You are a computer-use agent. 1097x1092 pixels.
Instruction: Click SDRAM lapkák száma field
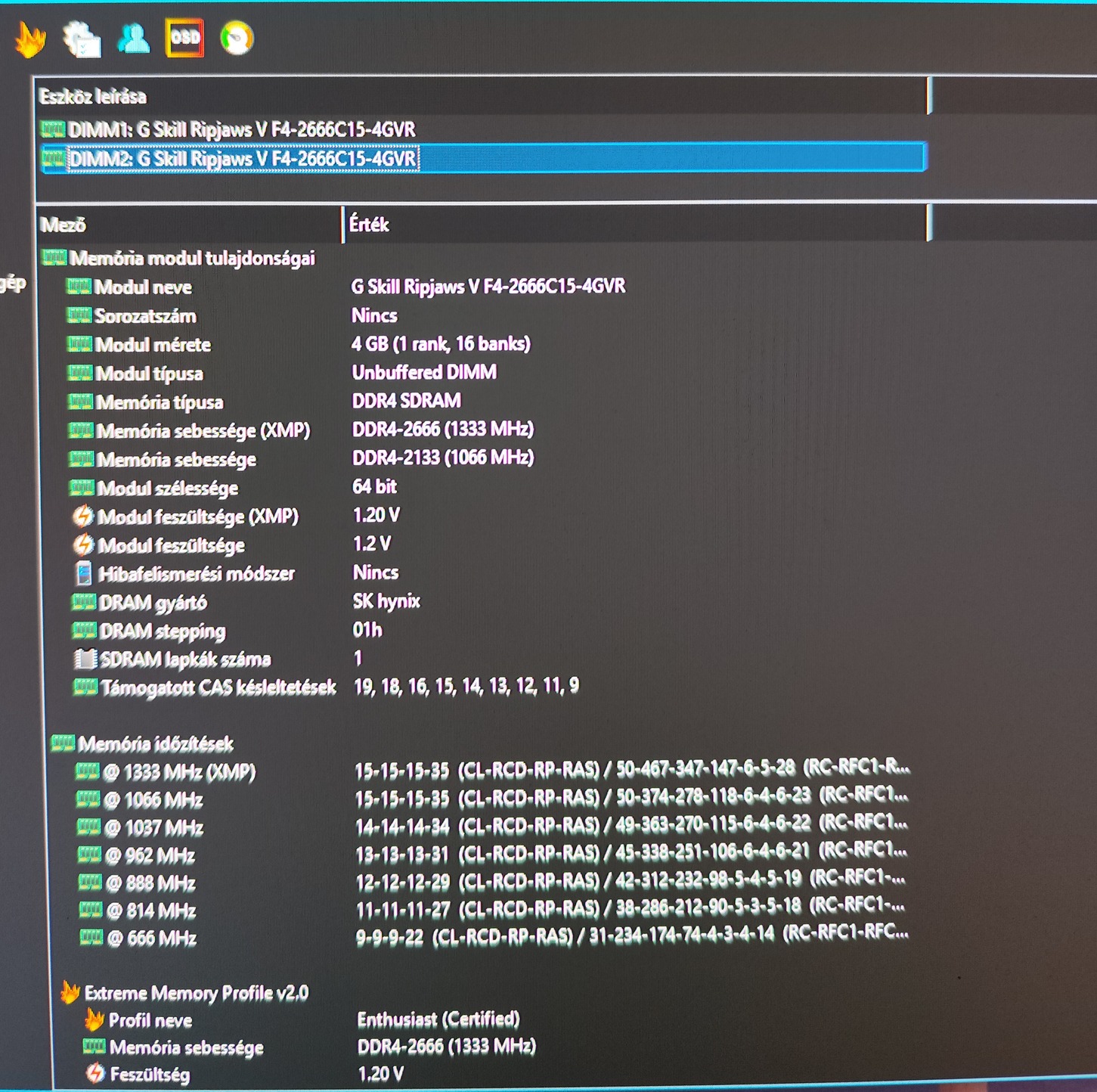pyautogui.click(x=172, y=659)
